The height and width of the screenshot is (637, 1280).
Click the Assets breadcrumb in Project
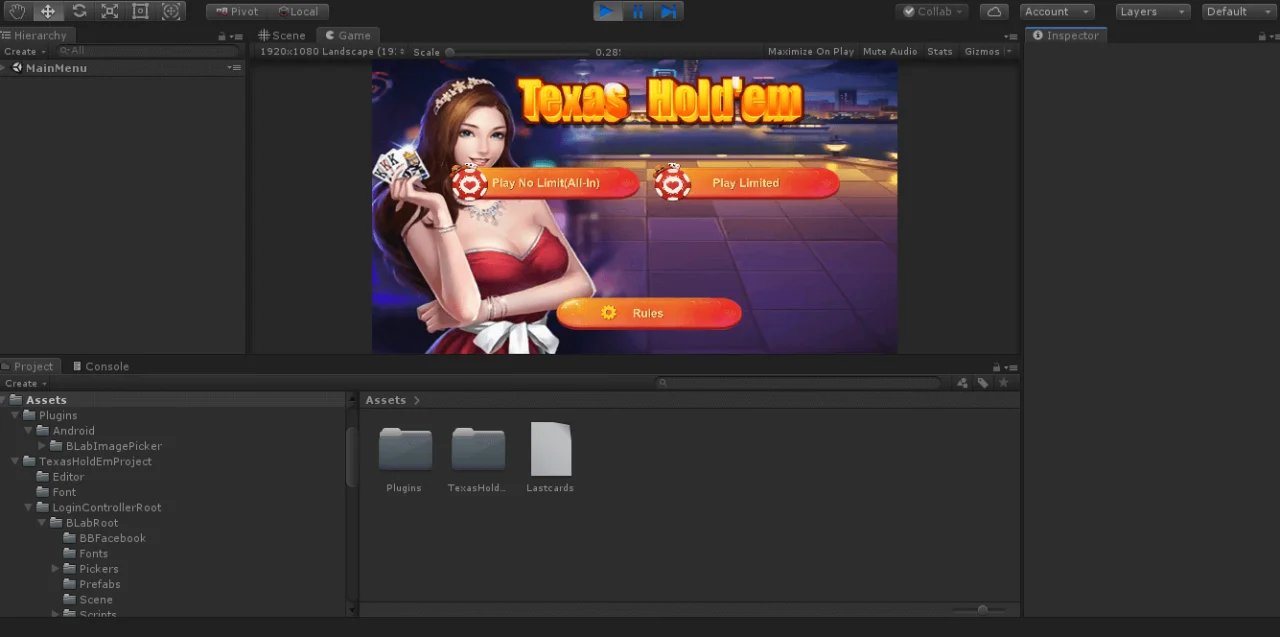pyautogui.click(x=385, y=400)
